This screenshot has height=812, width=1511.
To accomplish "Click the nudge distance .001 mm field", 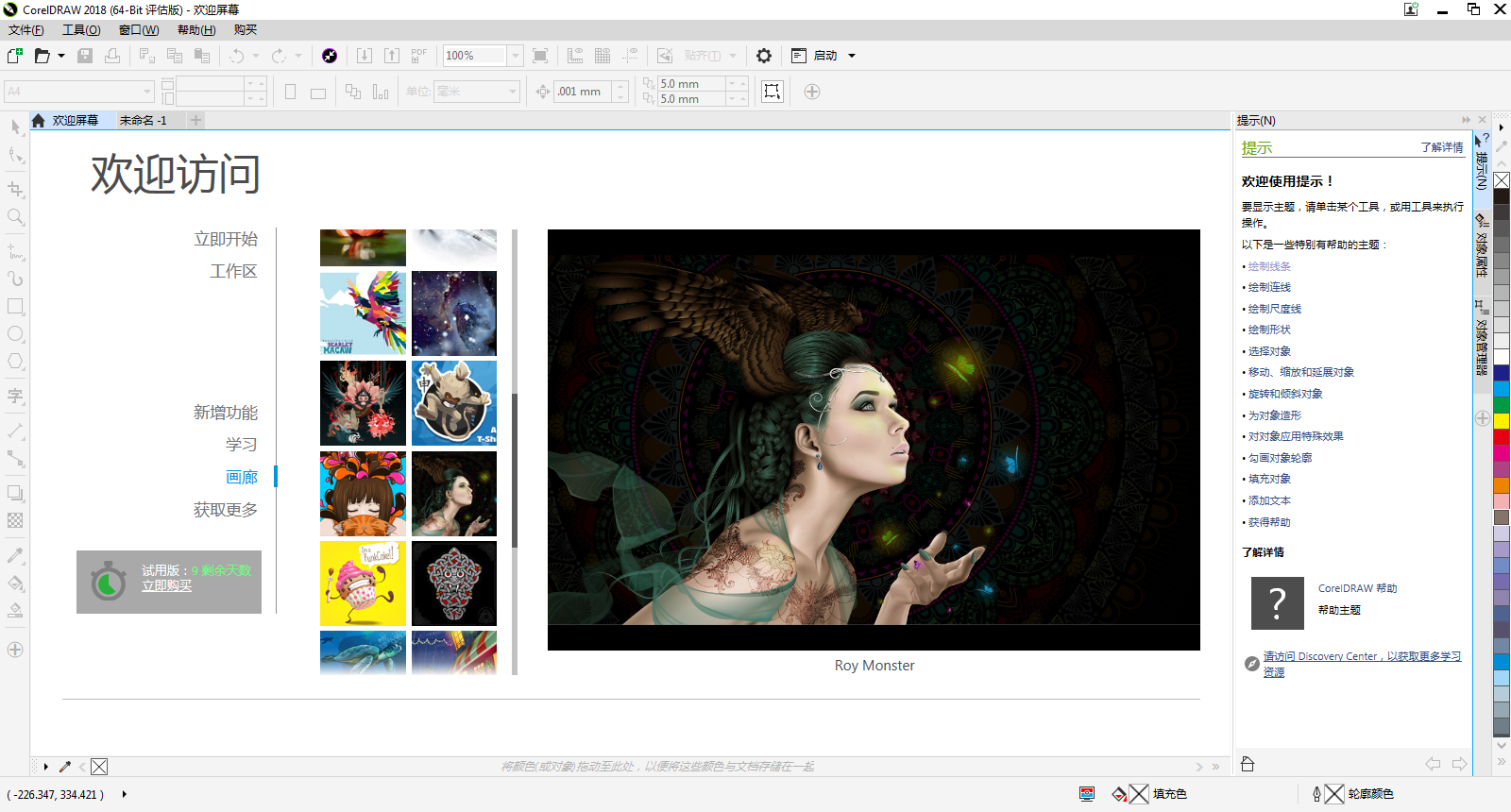I will click(x=583, y=92).
